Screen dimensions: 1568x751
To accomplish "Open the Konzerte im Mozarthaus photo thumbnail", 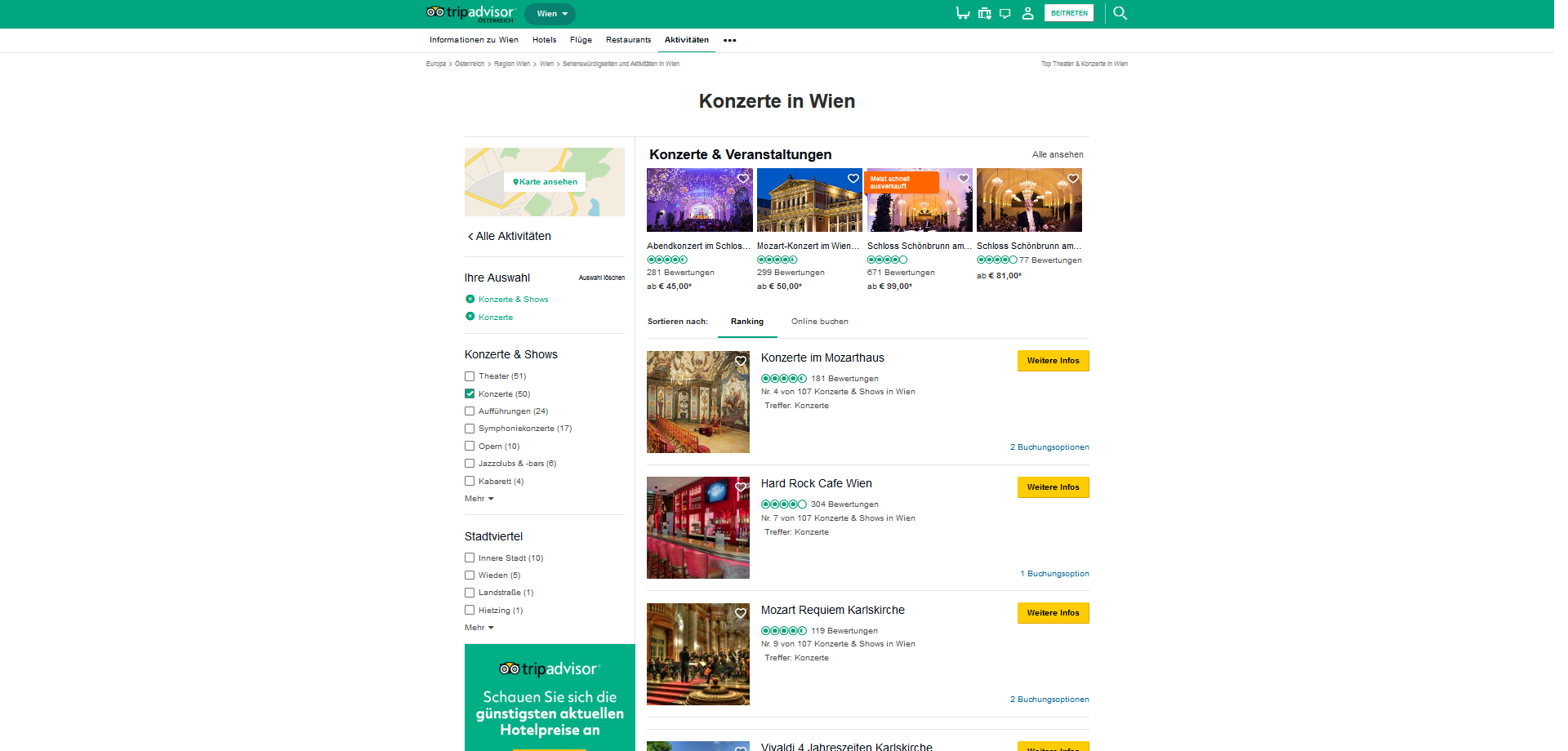I will 698,402.
